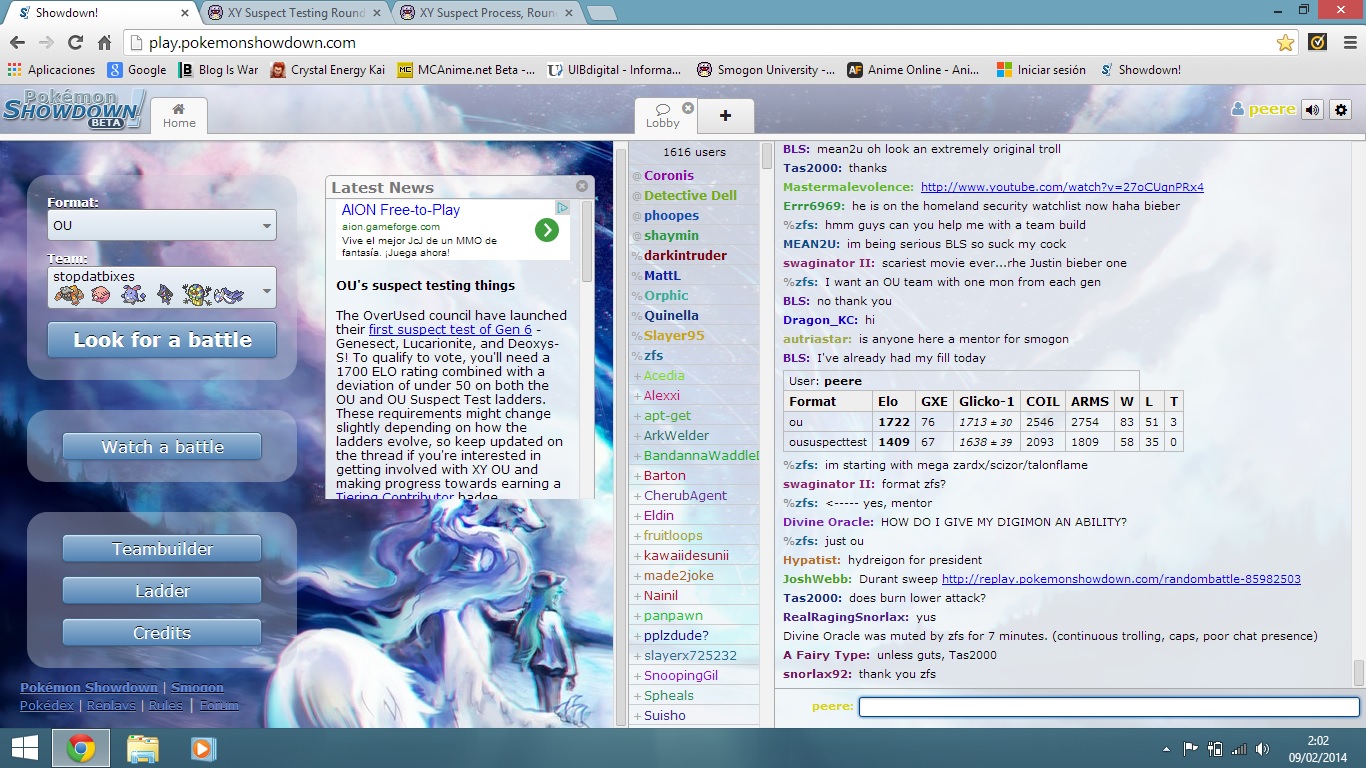Open the stopdatbixes team dropdown
The width and height of the screenshot is (1366, 768).
[x=162, y=287]
